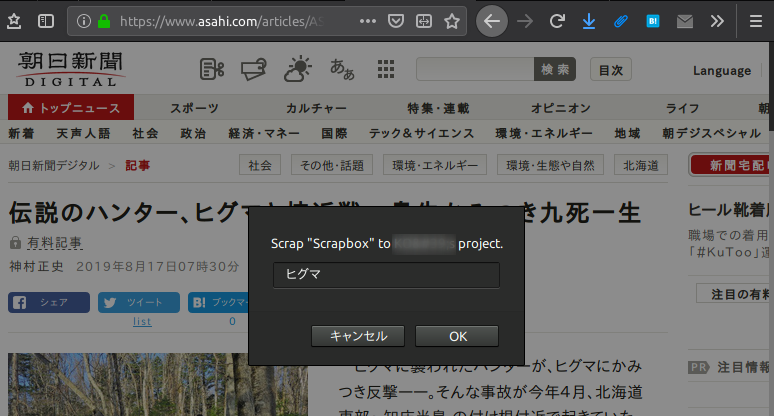Open the 朝デジスペシャル submenu item

click(x=711, y=133)
